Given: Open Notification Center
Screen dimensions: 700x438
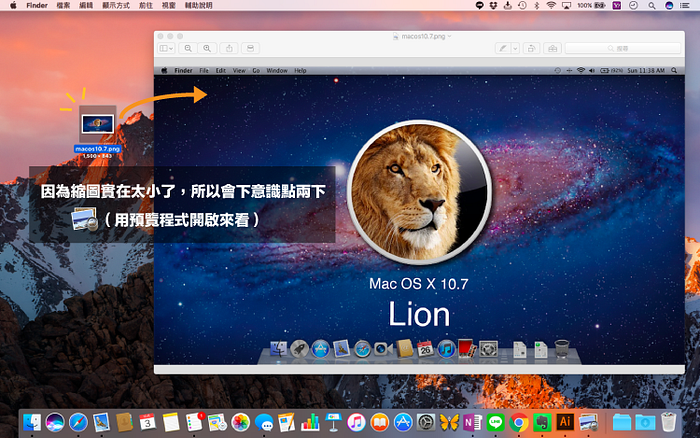Looking at the screenshot, I should coord(684,5).
